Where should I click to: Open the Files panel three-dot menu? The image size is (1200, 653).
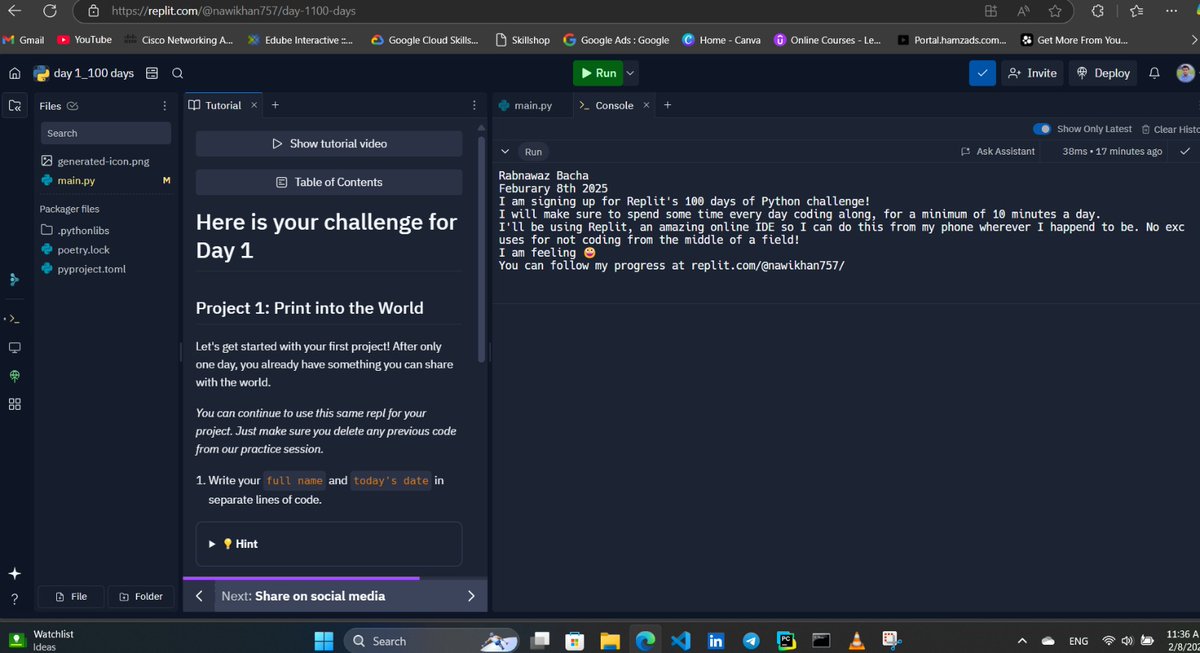coord(165,105)
